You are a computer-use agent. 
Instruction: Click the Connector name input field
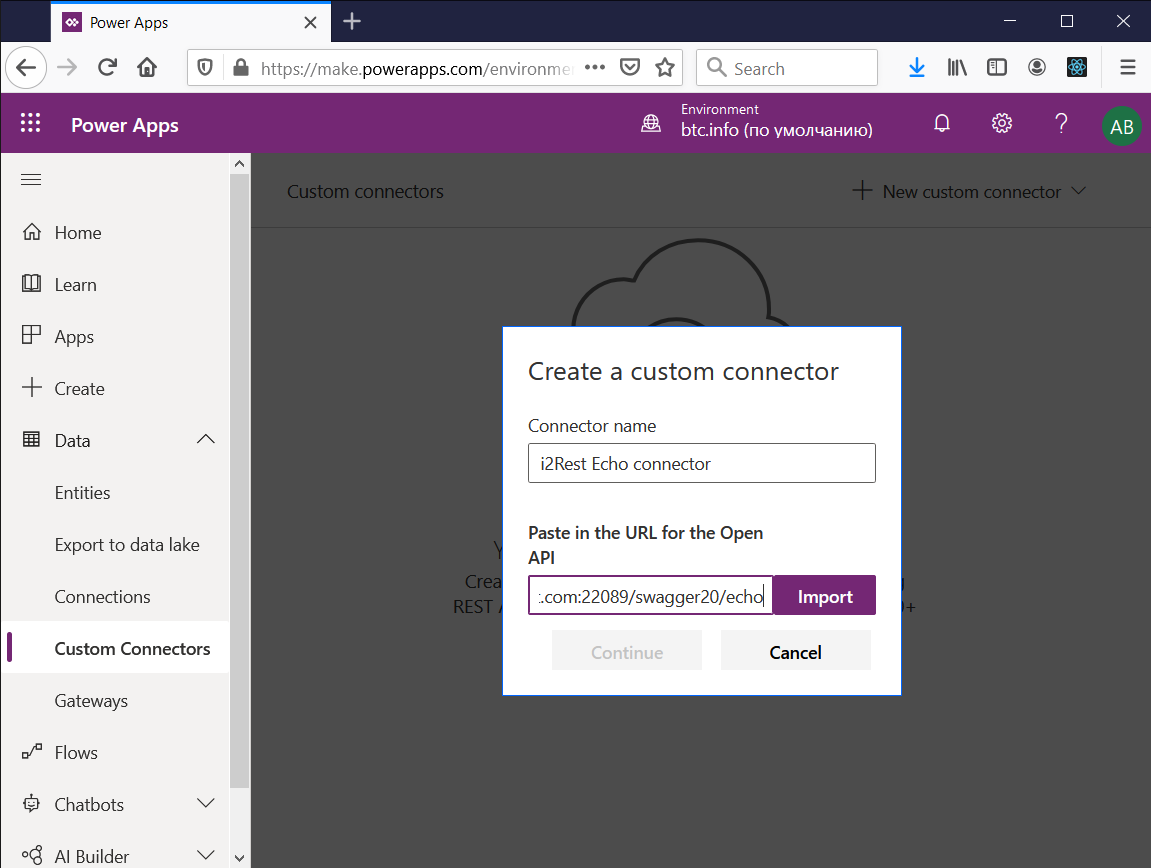pos(702,463)
